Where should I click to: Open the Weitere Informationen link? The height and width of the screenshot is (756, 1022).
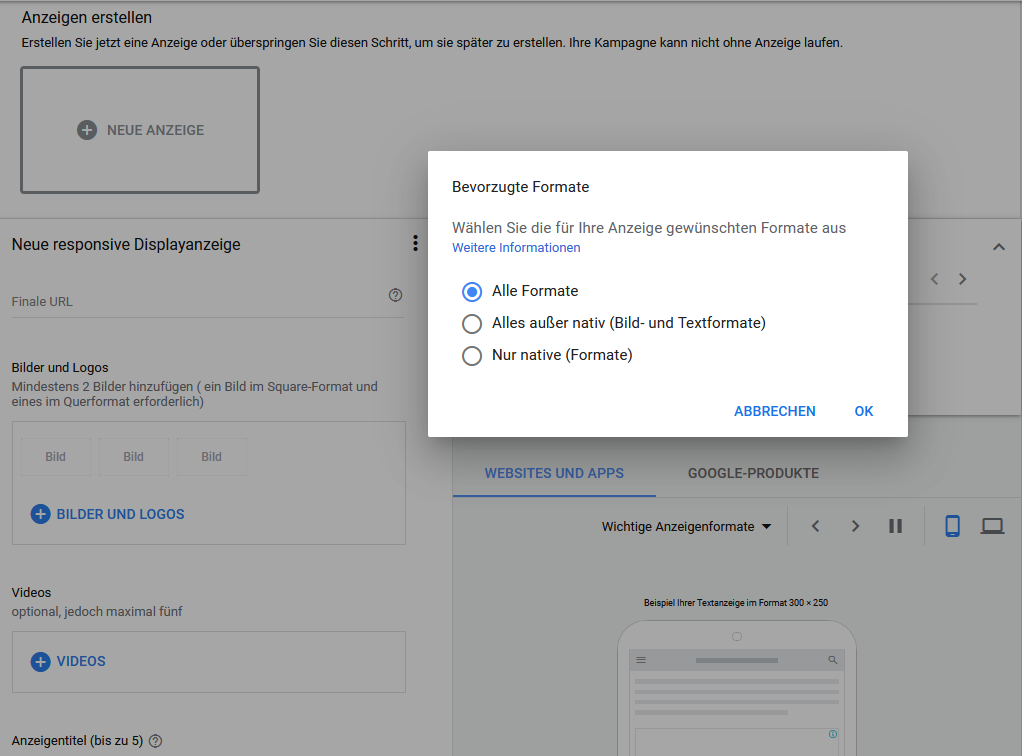[516, 248]
